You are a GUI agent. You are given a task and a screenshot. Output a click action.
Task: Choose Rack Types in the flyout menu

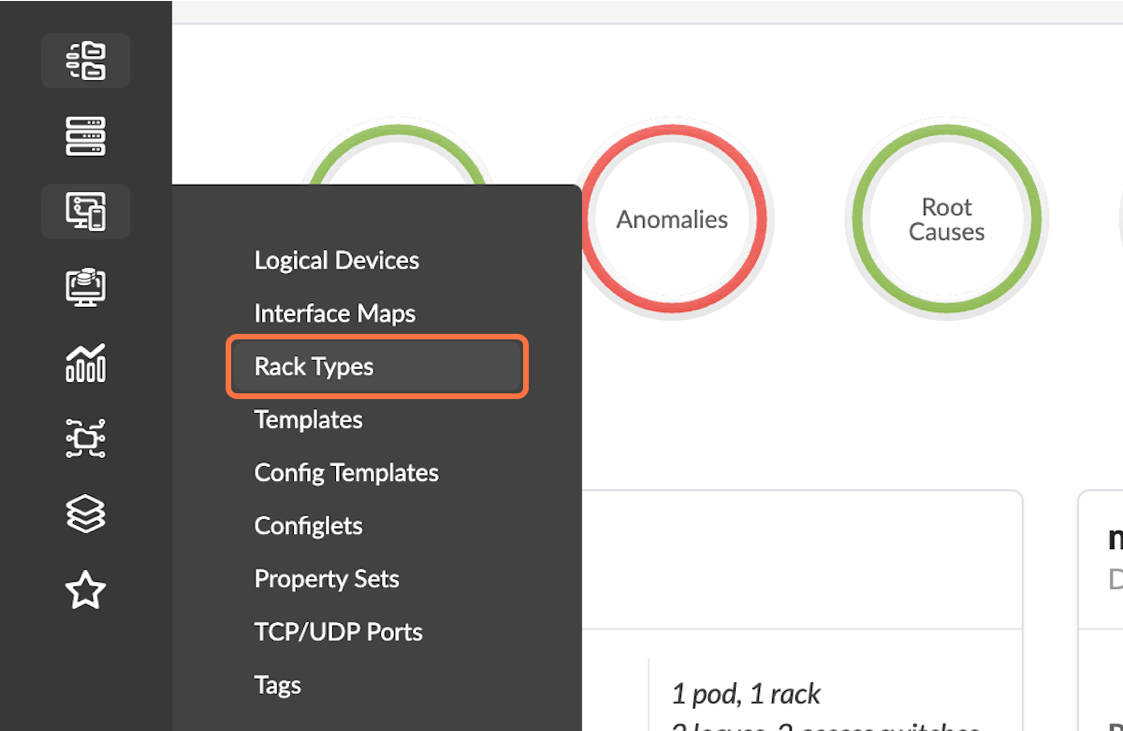pos(314,366)
